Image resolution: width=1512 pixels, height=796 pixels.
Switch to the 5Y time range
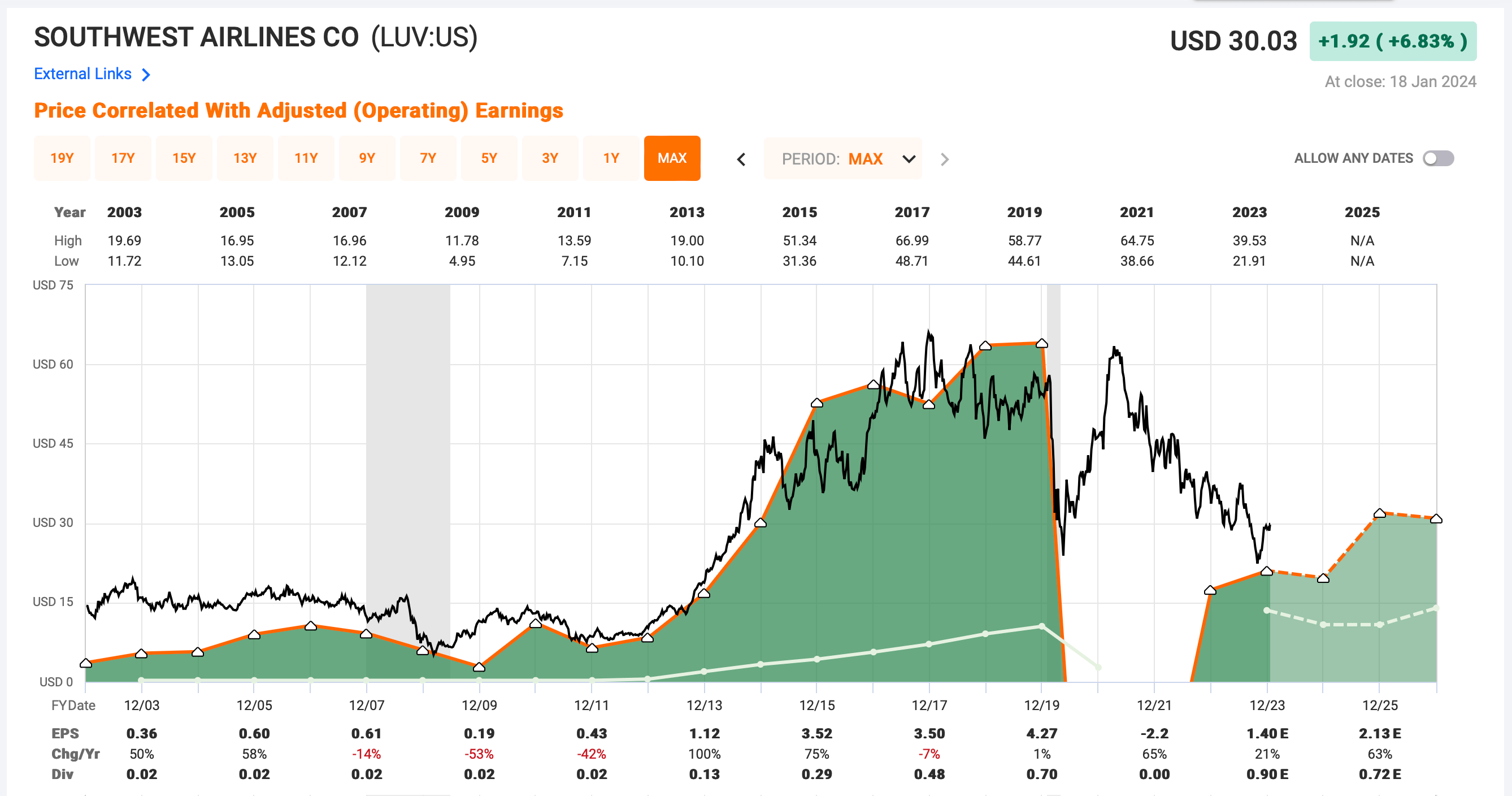pos(489,158)
